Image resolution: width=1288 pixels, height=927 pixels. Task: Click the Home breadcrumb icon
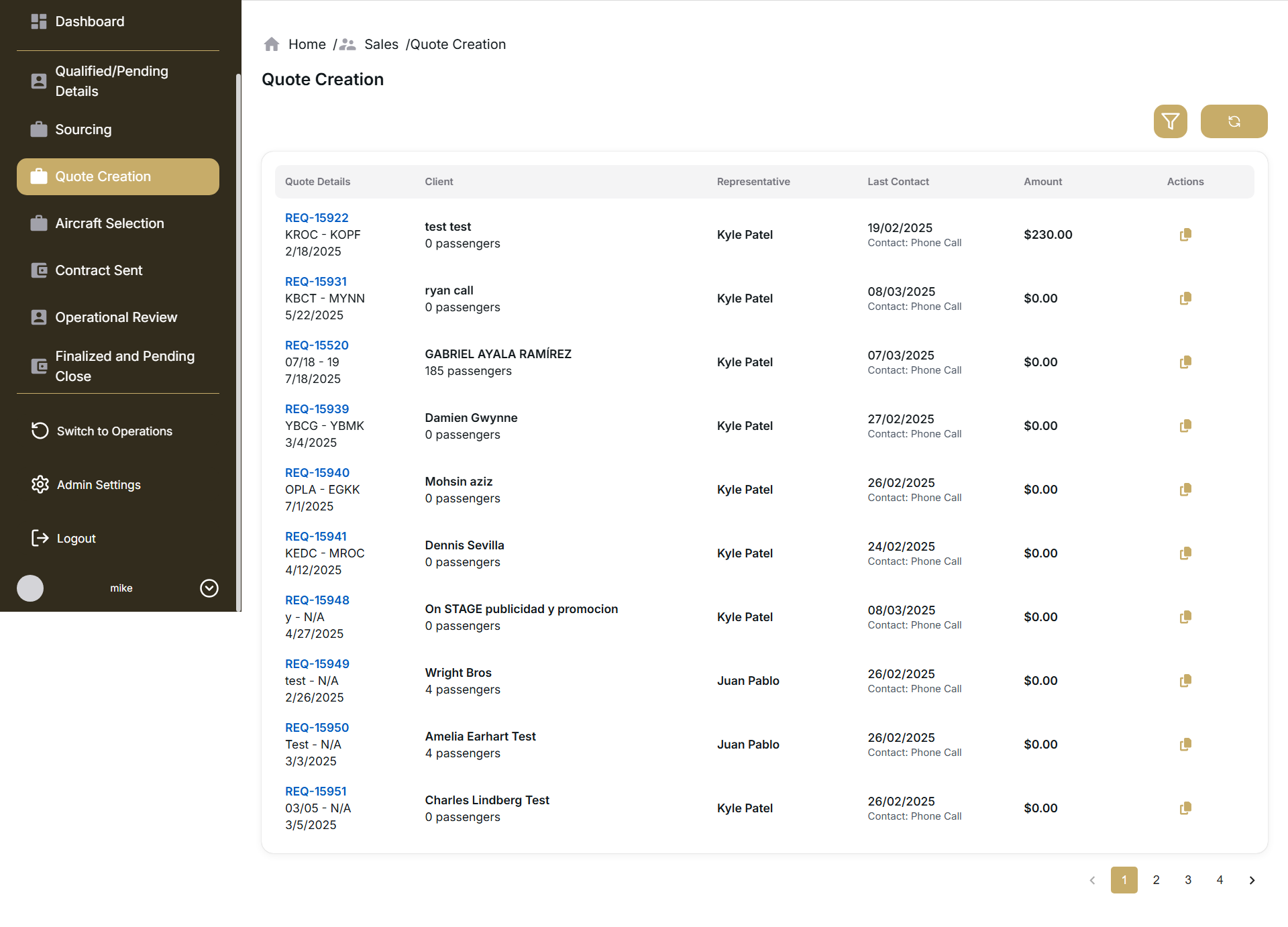(x=272, y=44)
